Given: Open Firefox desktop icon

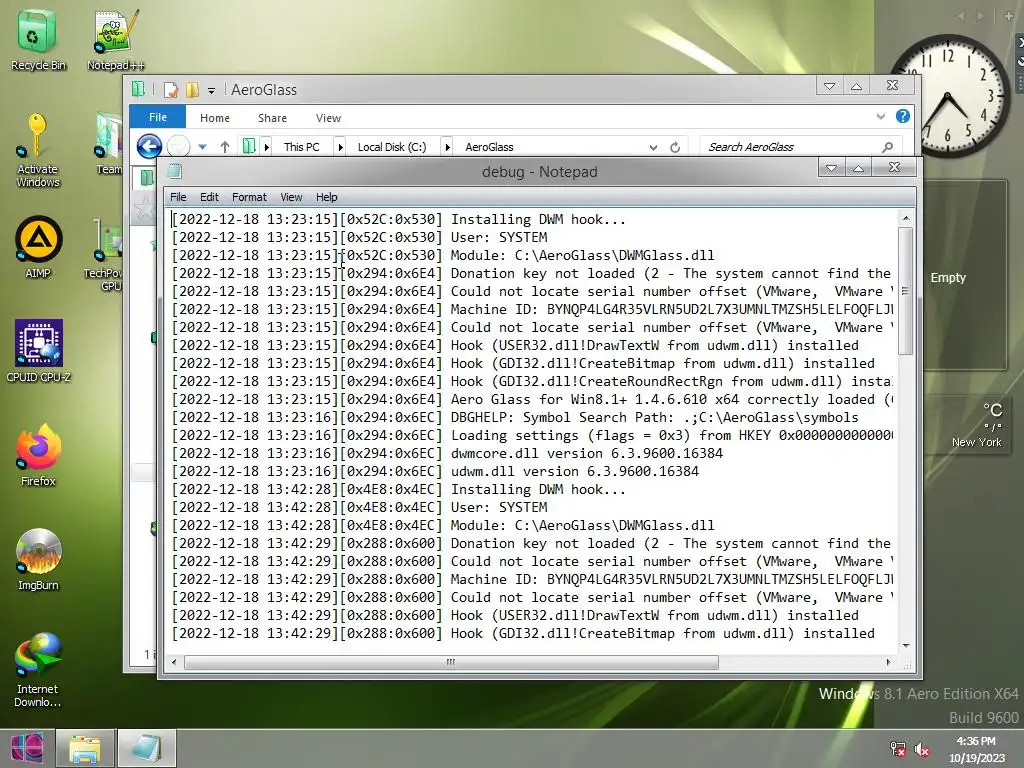Looking at the screenshot, I should [x=38, y=455].
